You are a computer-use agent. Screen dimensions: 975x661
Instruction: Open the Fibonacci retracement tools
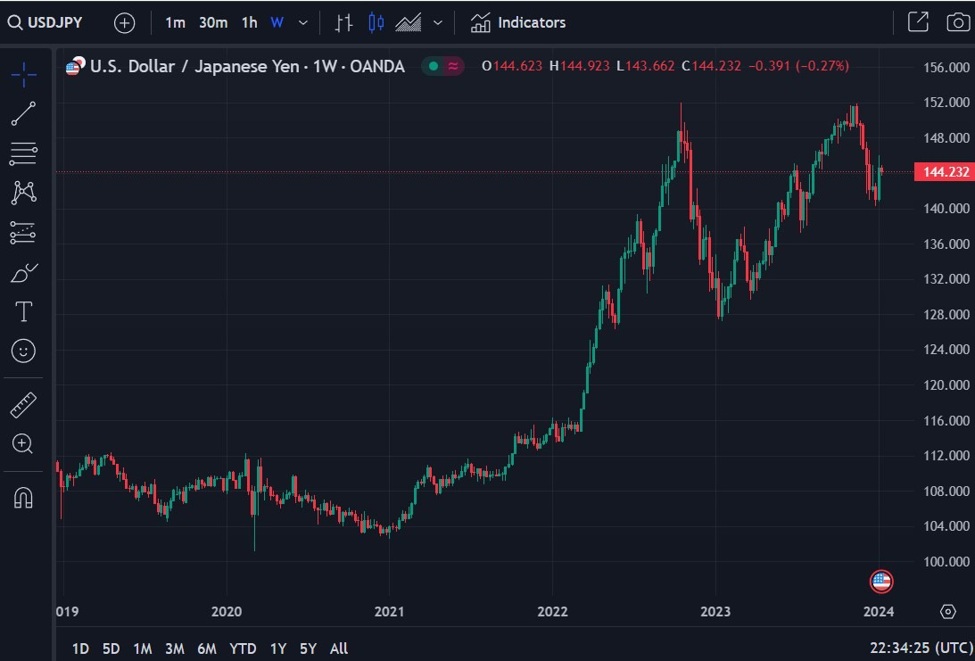[23, 153]
